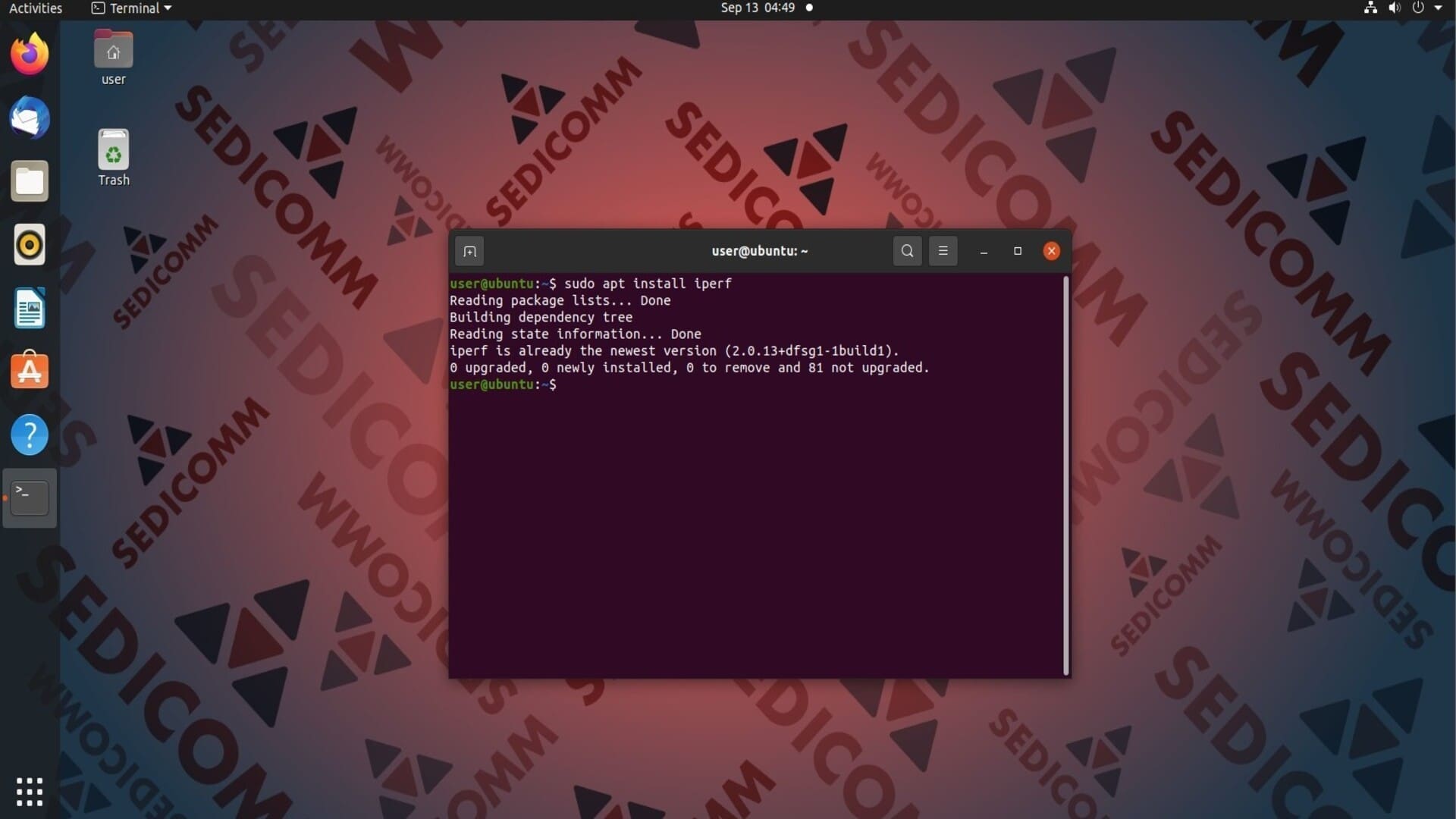1456x819 pixels.
Task: Open the user home folder desktop icon
Action: point(114,58)
